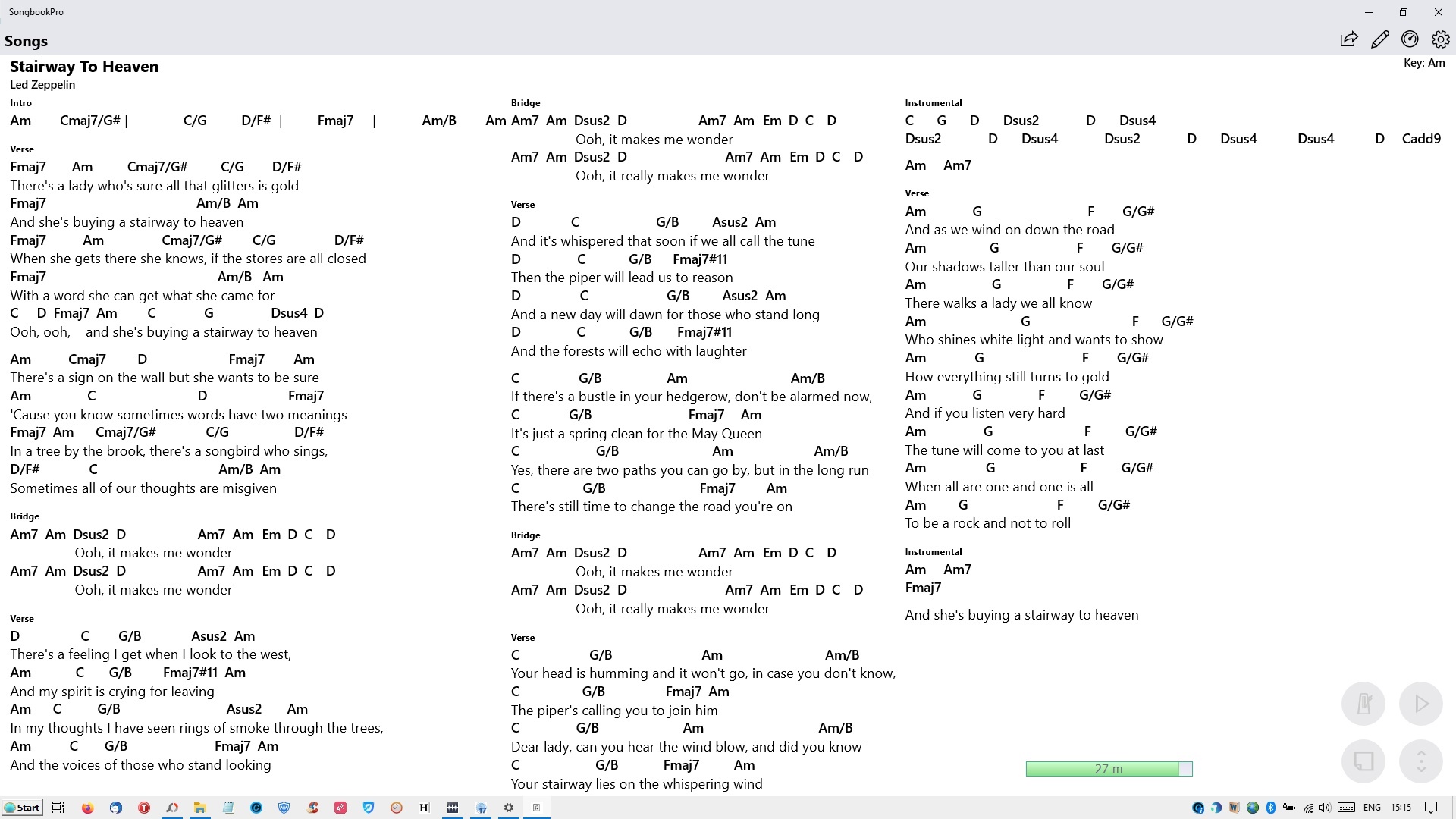Click the scroll up/down arrows button
The width and height of the screenshot is (1456, 819).
pos(1421,761)
